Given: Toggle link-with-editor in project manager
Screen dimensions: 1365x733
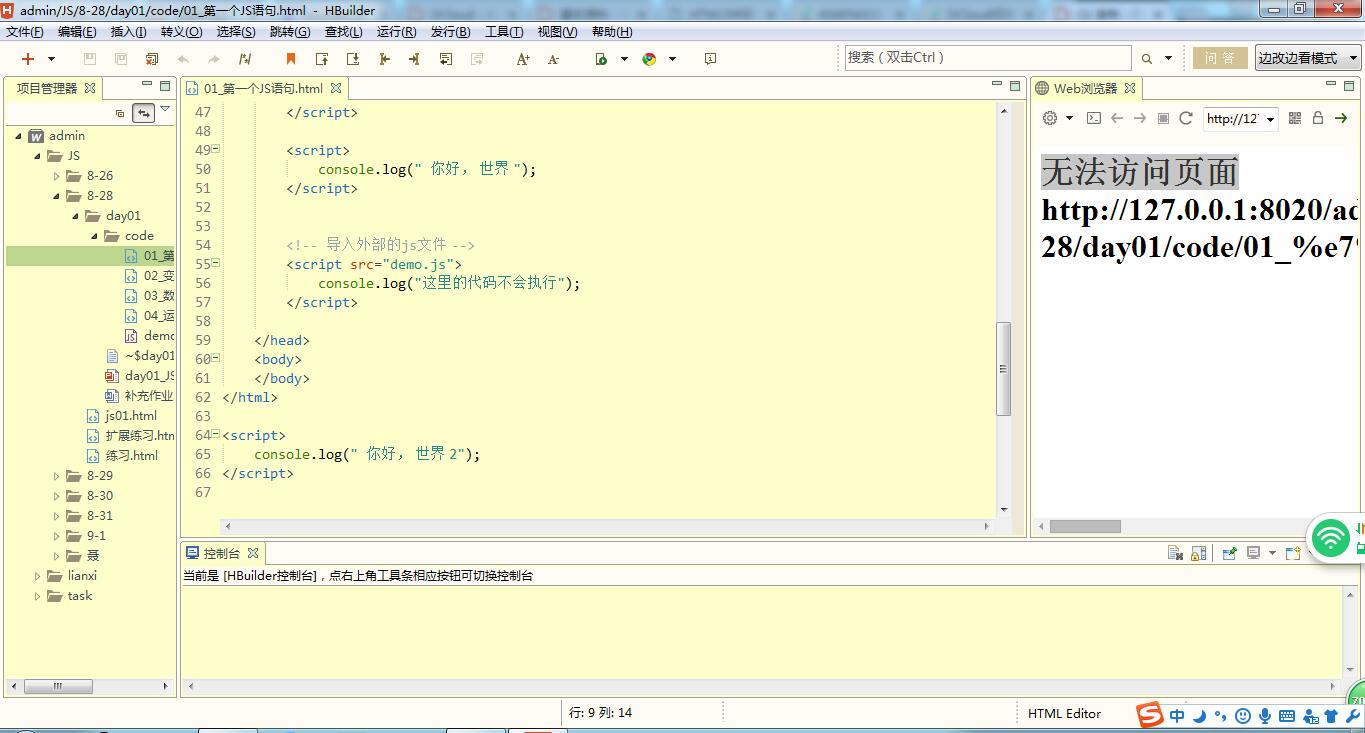Looking at the screenshot, I should coord(144,113).
